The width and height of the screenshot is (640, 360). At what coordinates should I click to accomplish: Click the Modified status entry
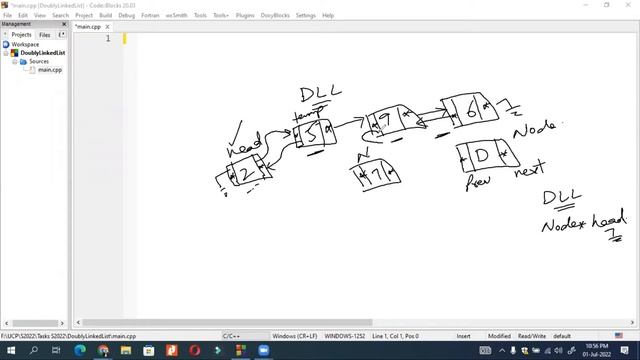[499, 336]
